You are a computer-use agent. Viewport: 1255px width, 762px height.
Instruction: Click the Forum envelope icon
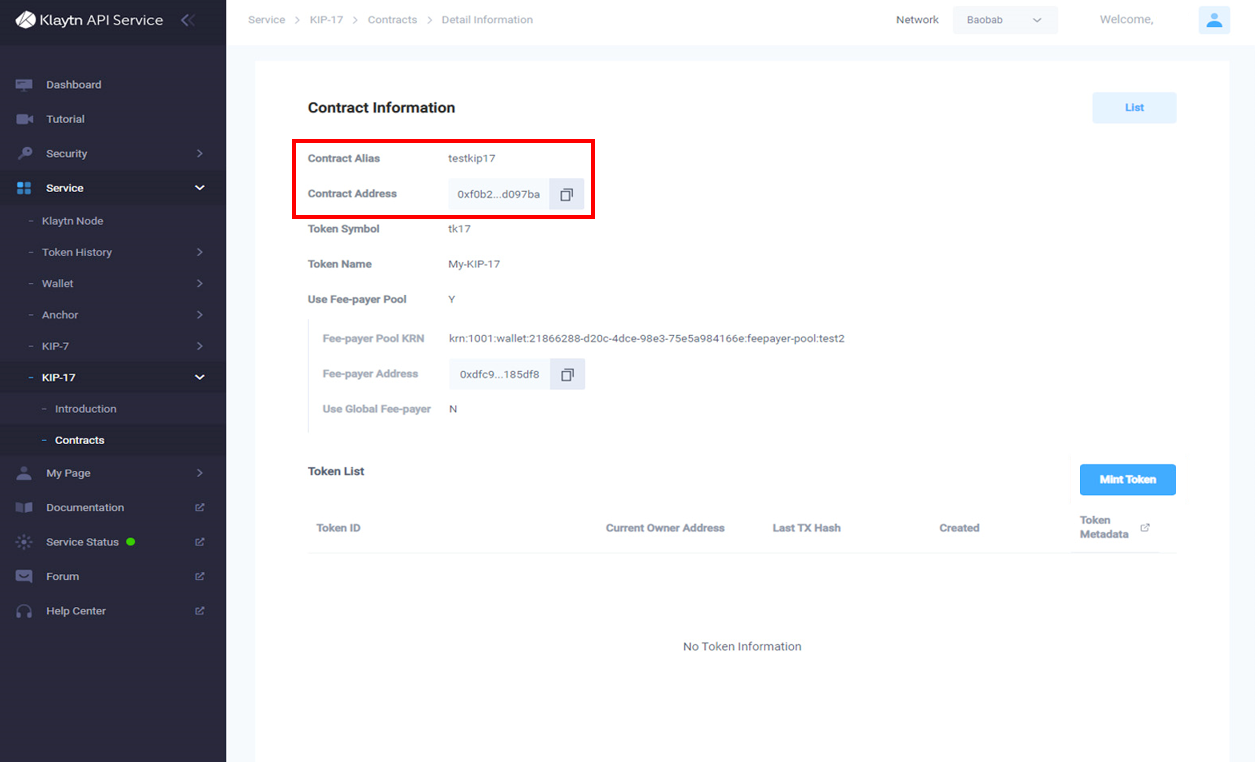coord(25,577)
